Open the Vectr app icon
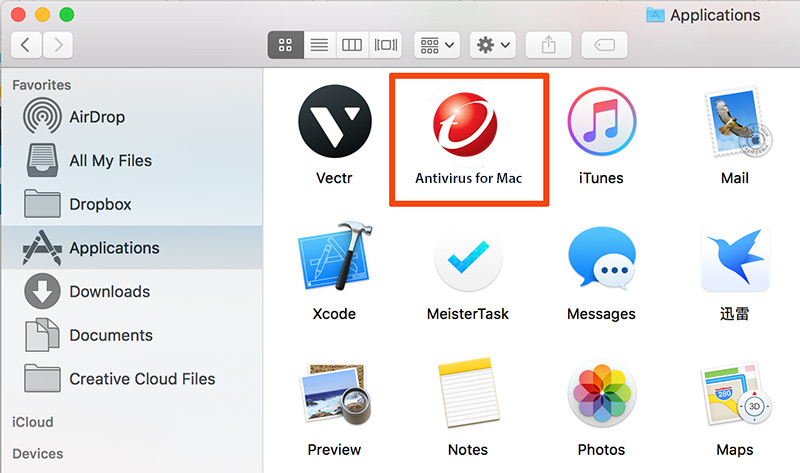The width and height of the screenshot is (800, 473). [335, 121]
